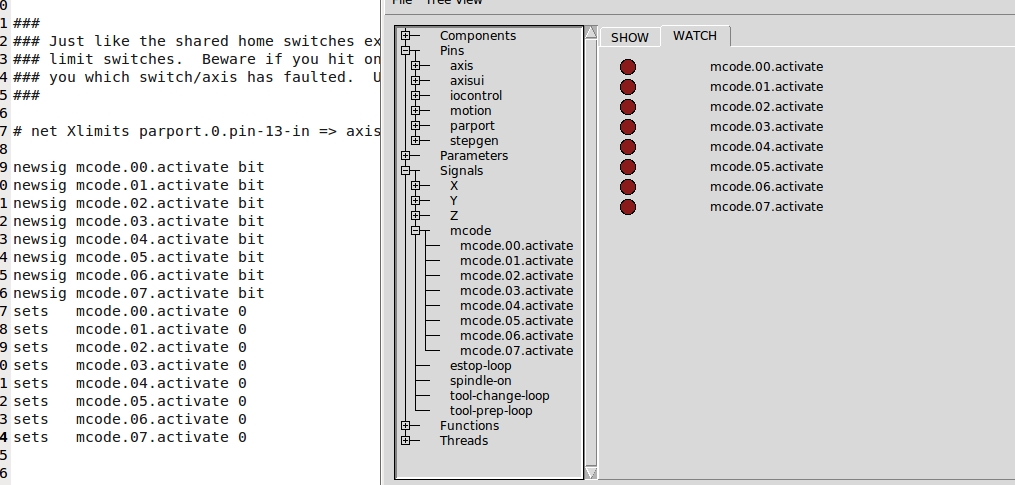The width and height of the screenshot is (1015, 485).
Task: Expand the Y signals node
Action: click(x=416, y=201)
